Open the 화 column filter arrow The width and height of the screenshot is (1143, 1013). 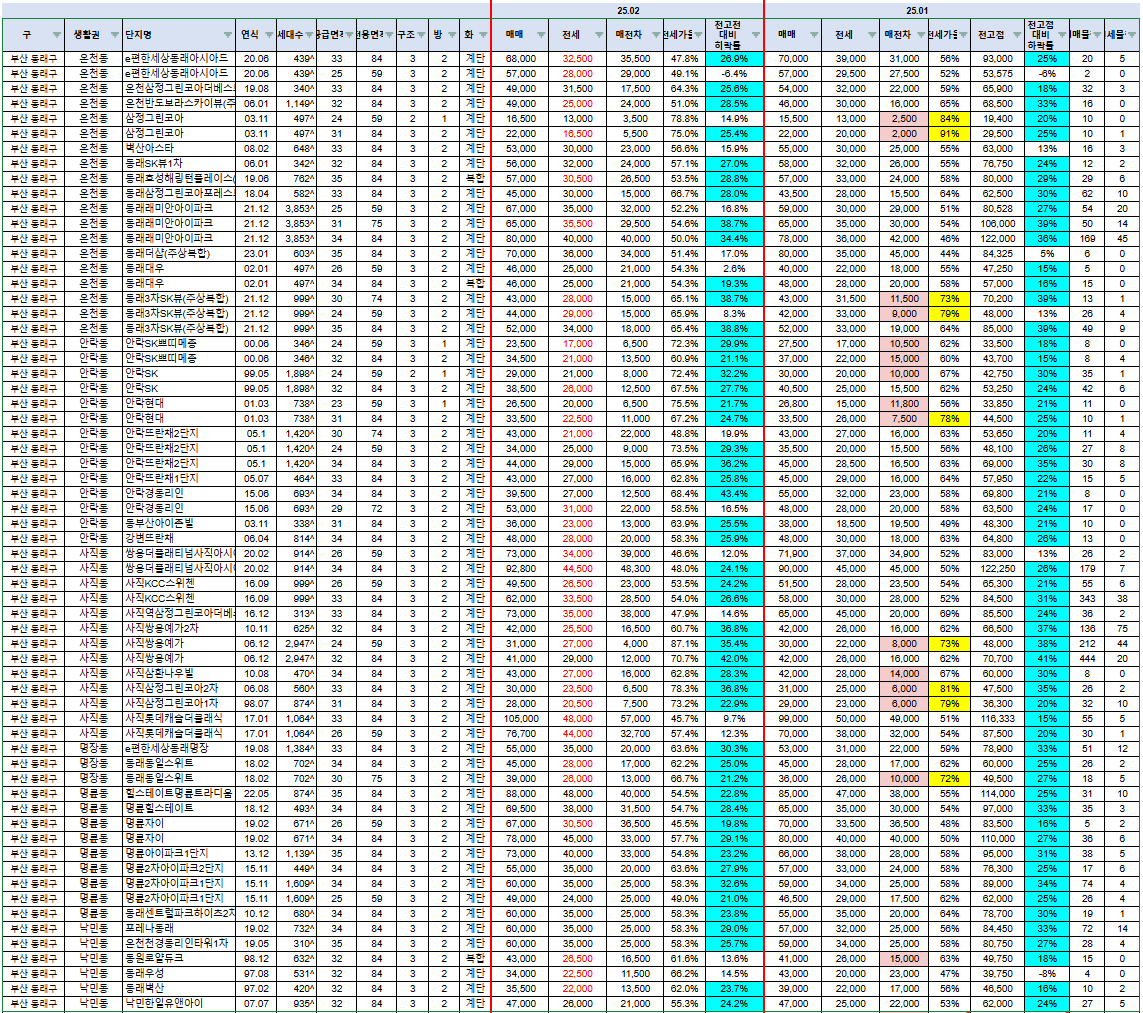[483, 35]
